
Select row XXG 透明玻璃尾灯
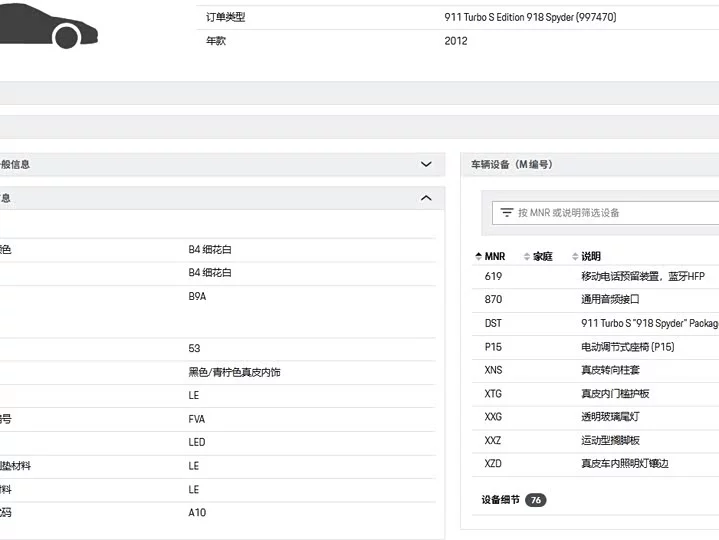coord(595,417)
